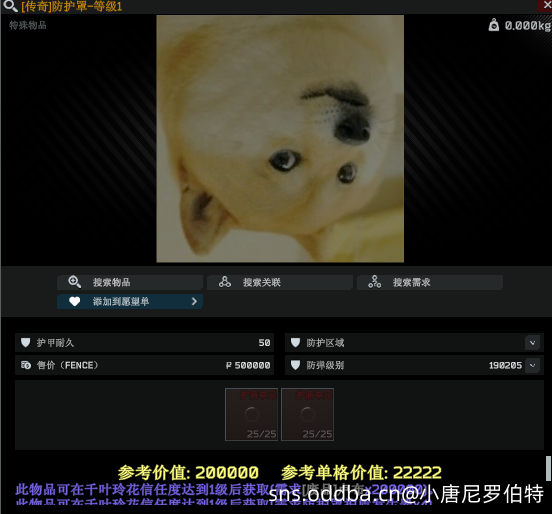
Task: Click the weight bag icon next to 0.000kg
Action: (x=494, y=25)
